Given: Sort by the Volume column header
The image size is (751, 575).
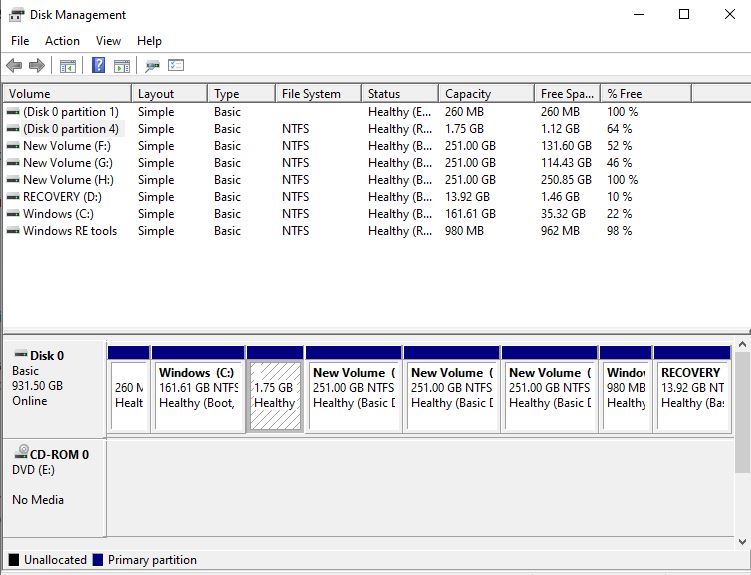Looking at the screenshot, I should click(x=67, y=93).
